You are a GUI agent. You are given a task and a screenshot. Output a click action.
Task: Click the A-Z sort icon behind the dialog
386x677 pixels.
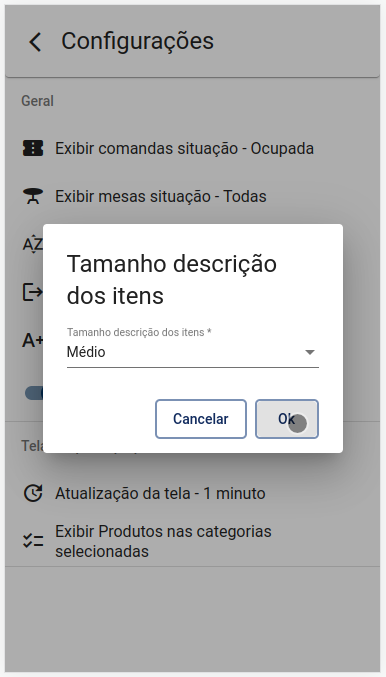(x=32, y=245)
